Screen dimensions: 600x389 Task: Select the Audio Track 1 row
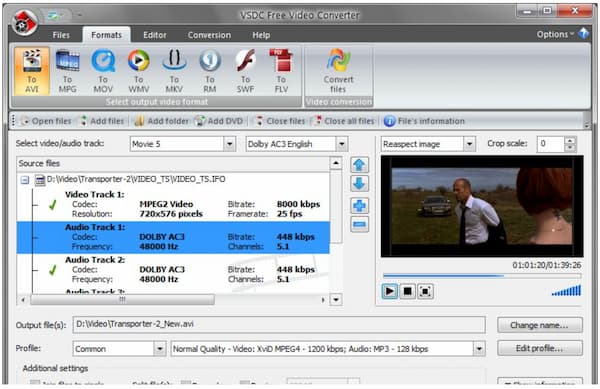pos(173,237)
